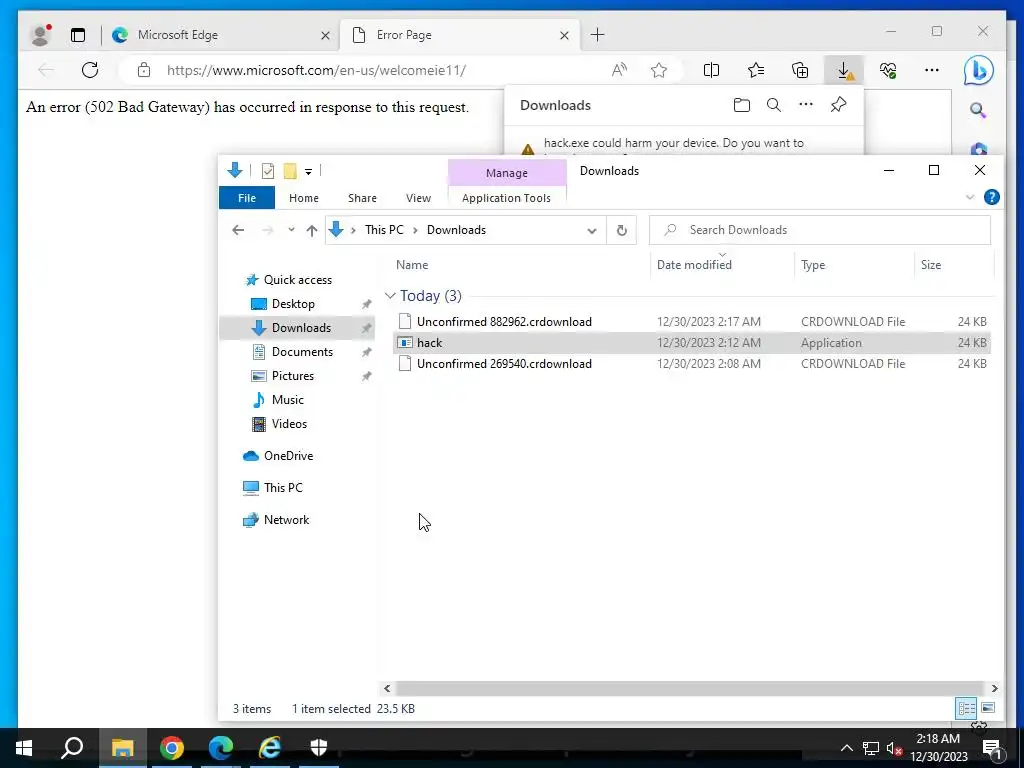Click Edge sidebar search icon
1024x768 pixels.
point(978,110)
